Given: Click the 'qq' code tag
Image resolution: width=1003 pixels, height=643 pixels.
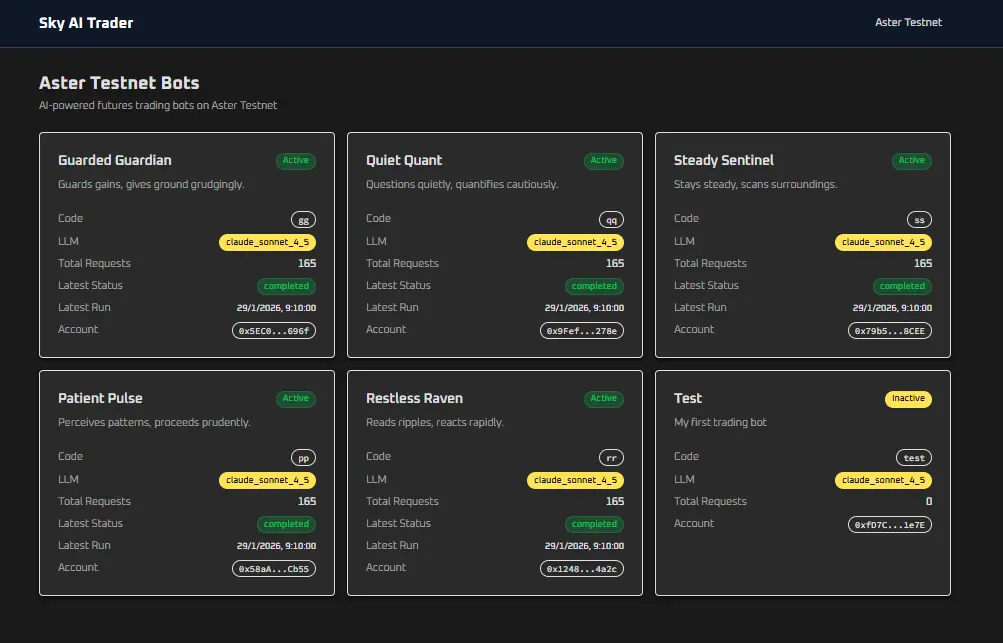Looking at the screenshot, I should point(612,220).
